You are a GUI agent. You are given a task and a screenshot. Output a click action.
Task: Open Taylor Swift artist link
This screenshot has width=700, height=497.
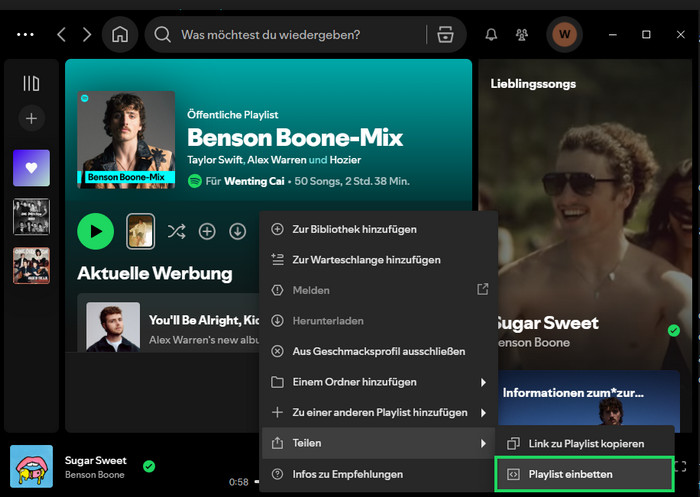tap(215, 160)
